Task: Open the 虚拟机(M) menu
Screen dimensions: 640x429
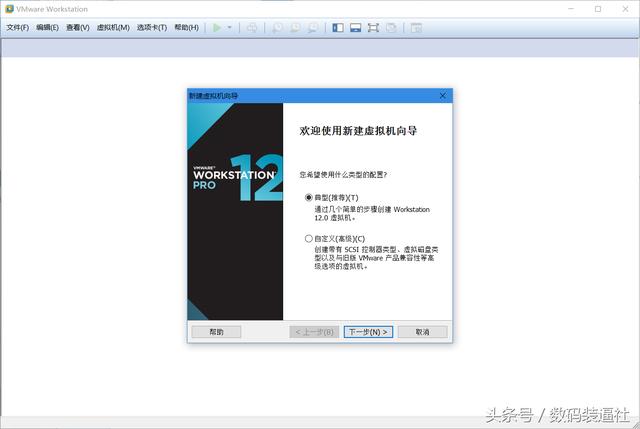Action: click(113, 27)
